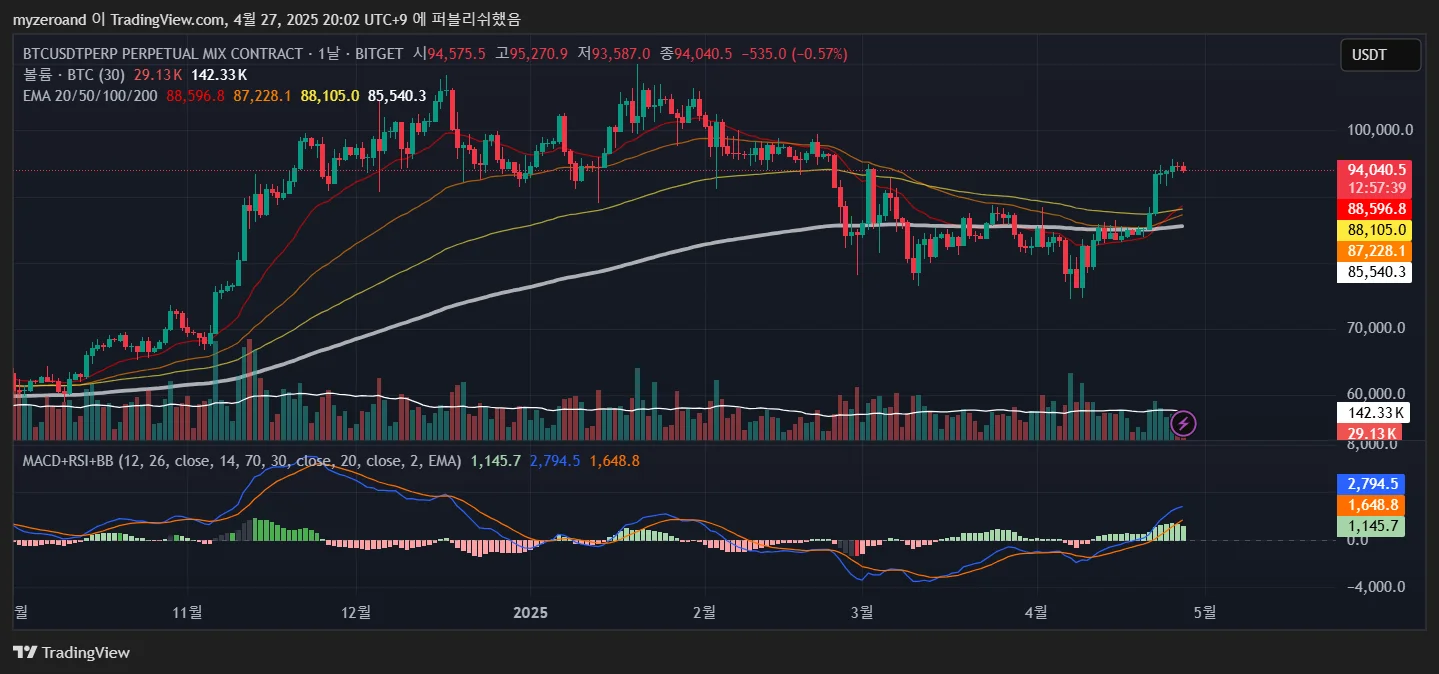Open the USDT currency selector
Screen dimensions: 1439x674
[x=1380, y=55]
